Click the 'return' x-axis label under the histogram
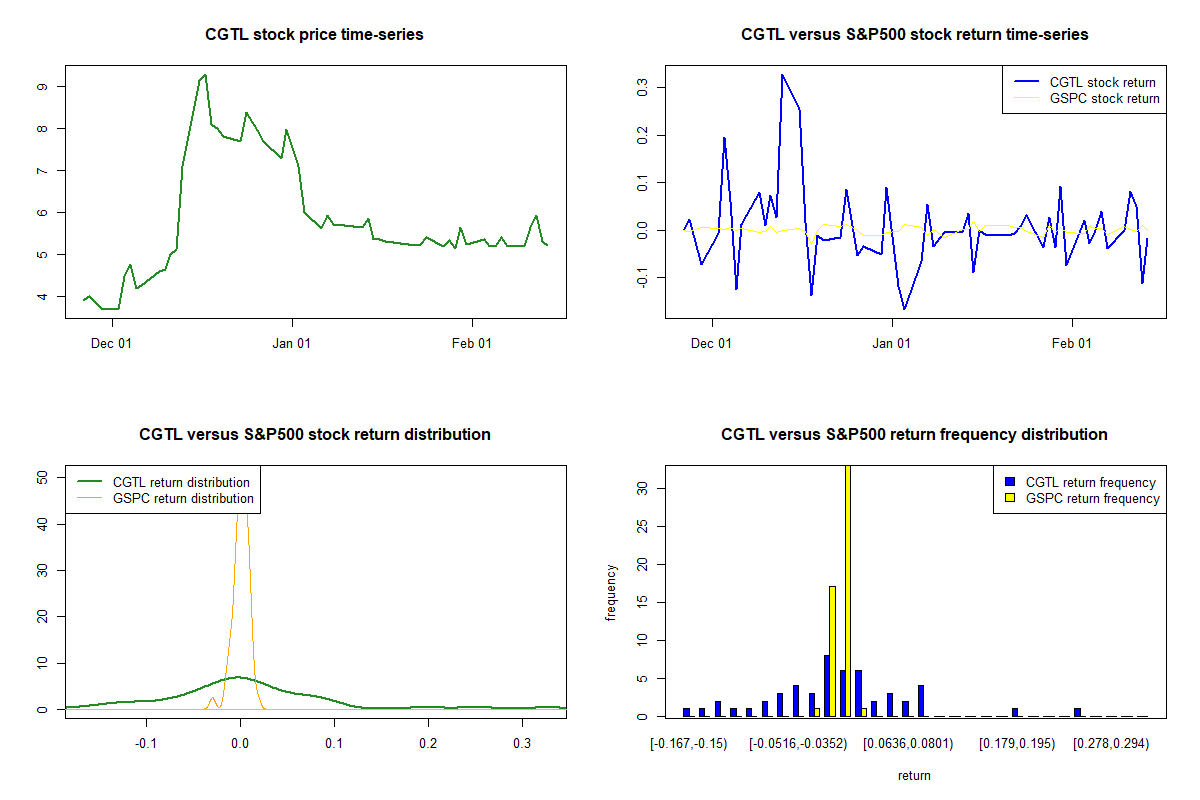1200x800 pixels. (914, 775)
